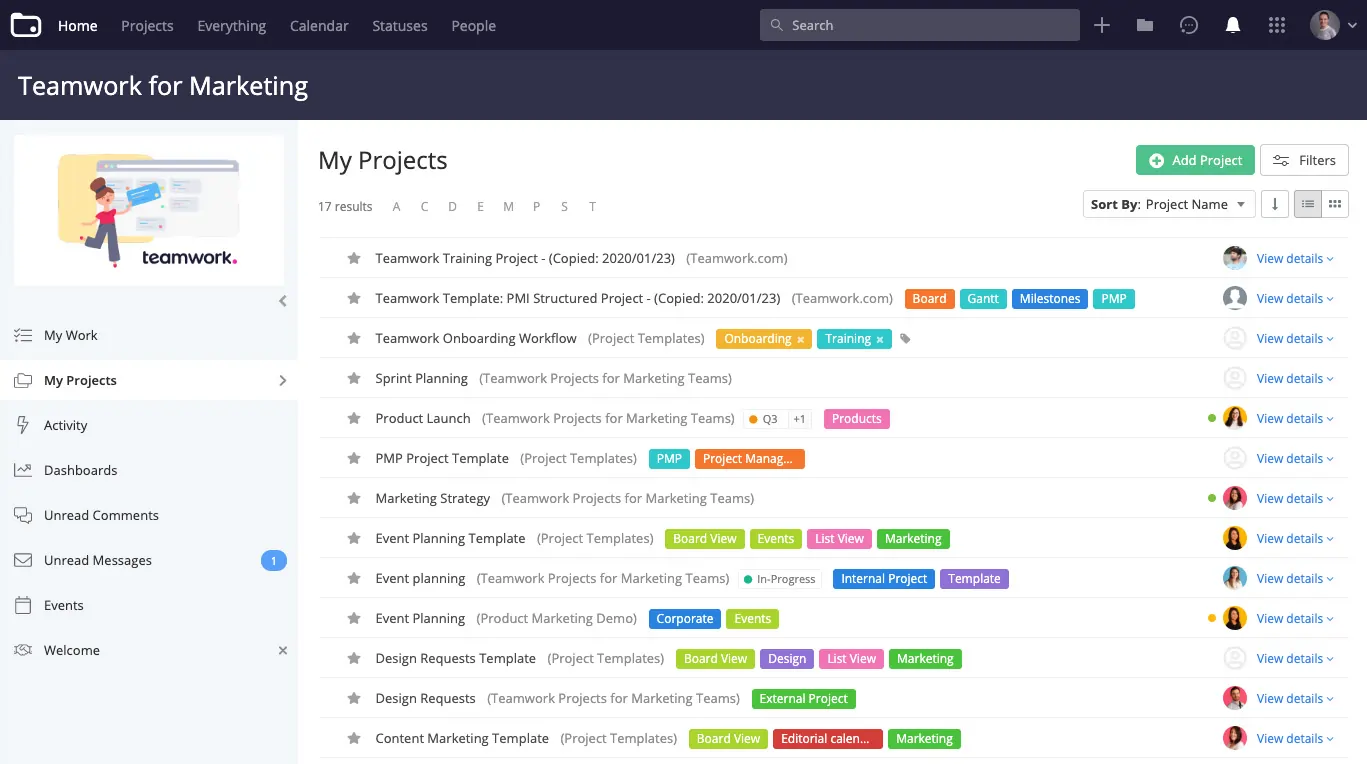Viewport: 1367px width, 764px height.
Task: Filter projects by letter T
Action: (x=592, y=206)
